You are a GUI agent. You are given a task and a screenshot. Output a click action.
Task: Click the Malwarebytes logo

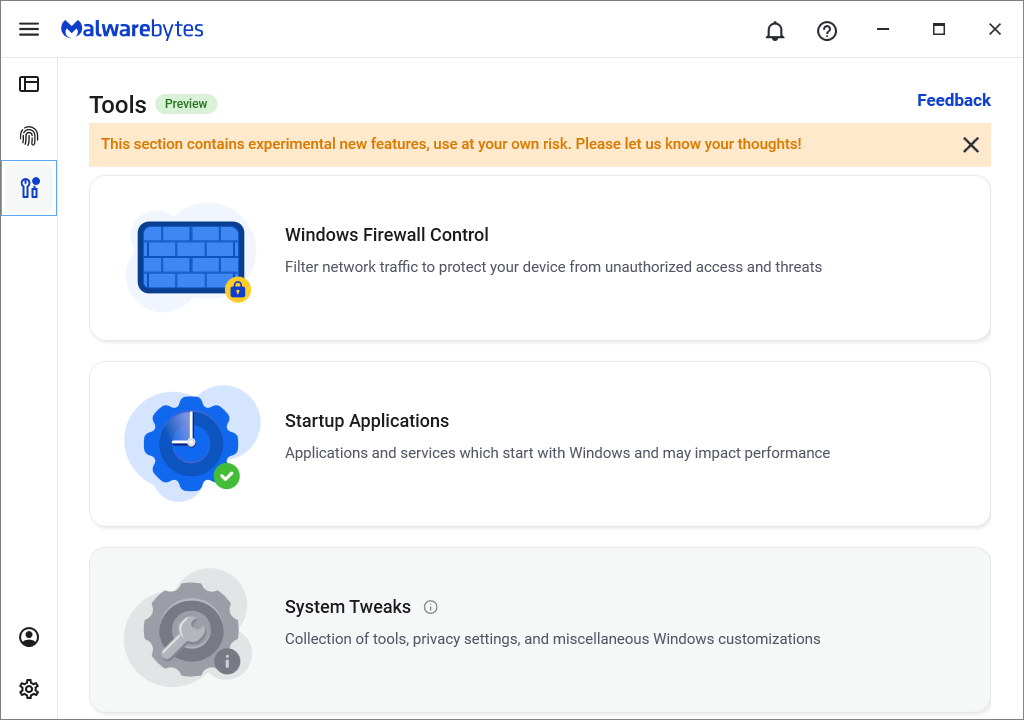[x=132, y=29]
